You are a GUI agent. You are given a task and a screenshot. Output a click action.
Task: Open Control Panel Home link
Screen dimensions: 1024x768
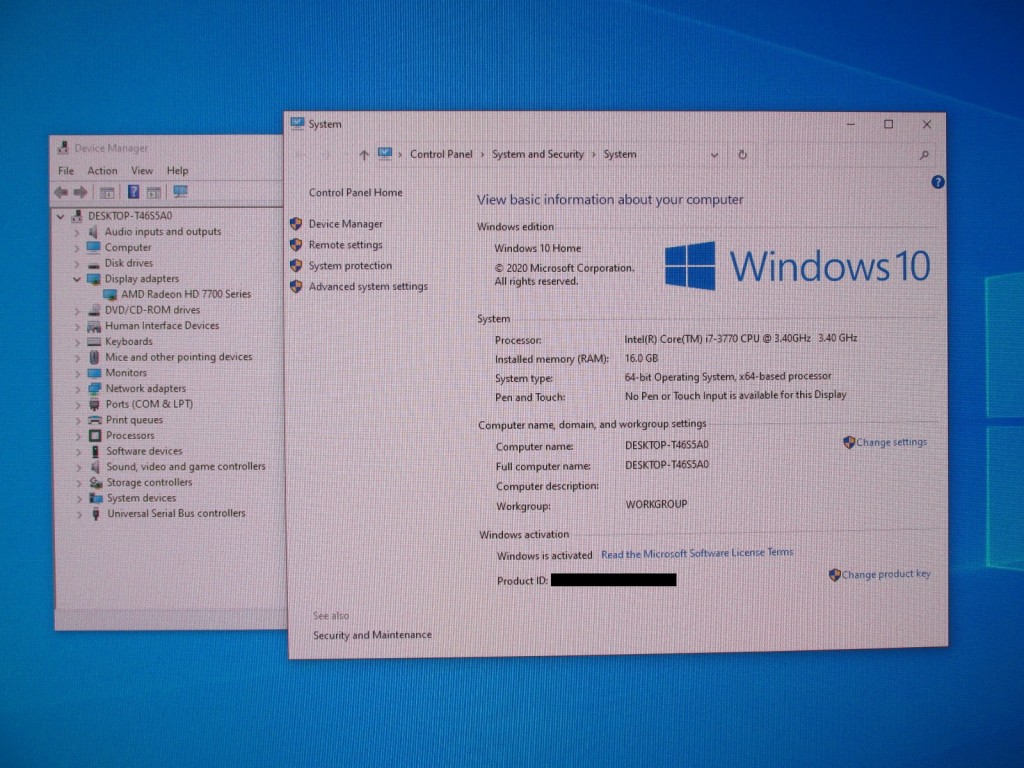(x=355, y=193)
